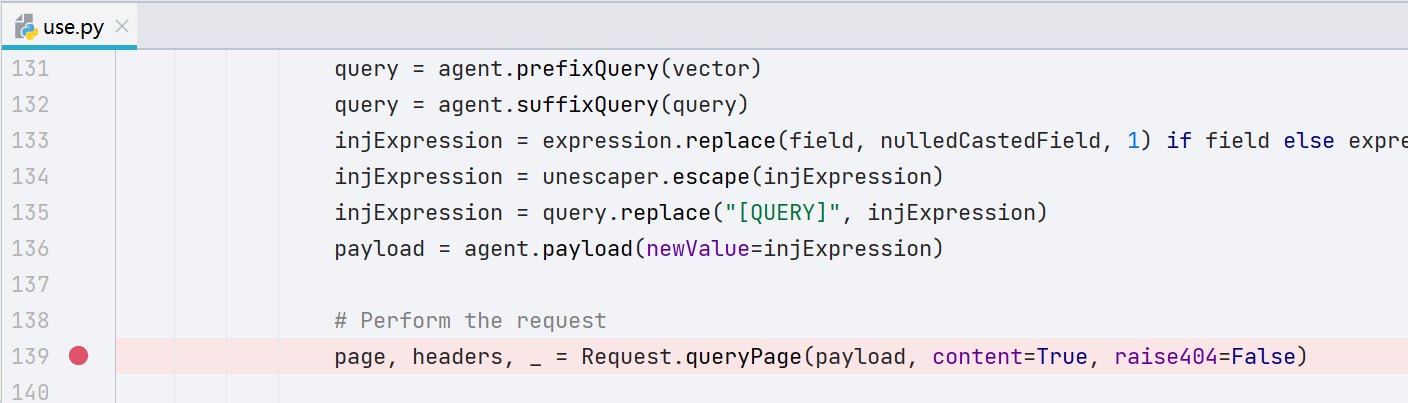
Task: Click 'payload' variable on line 136
Action: tap(380, 249)
